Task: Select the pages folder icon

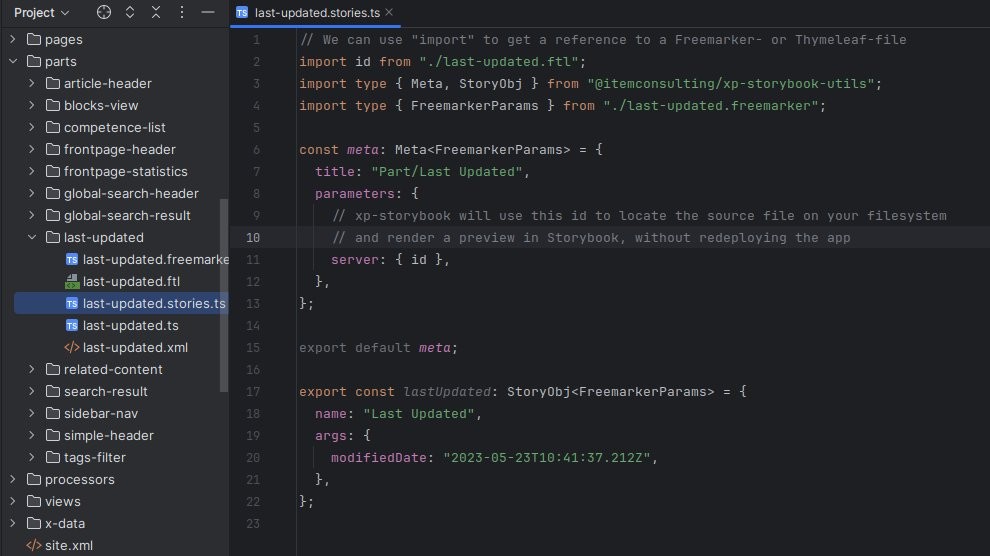Action: (x=34, y=39)
